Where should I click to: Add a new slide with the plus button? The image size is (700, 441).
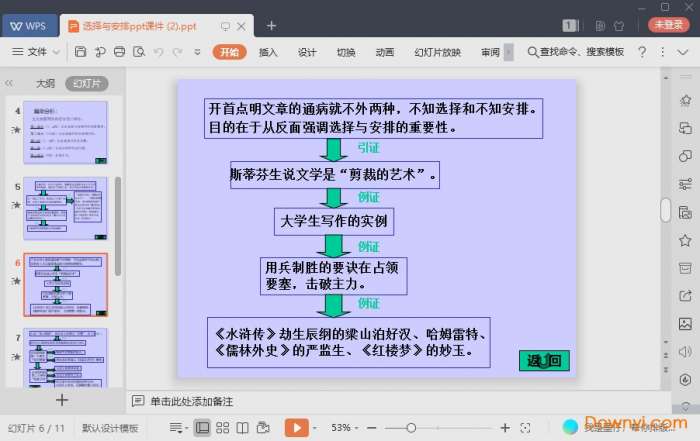click(x=62, y=400)
